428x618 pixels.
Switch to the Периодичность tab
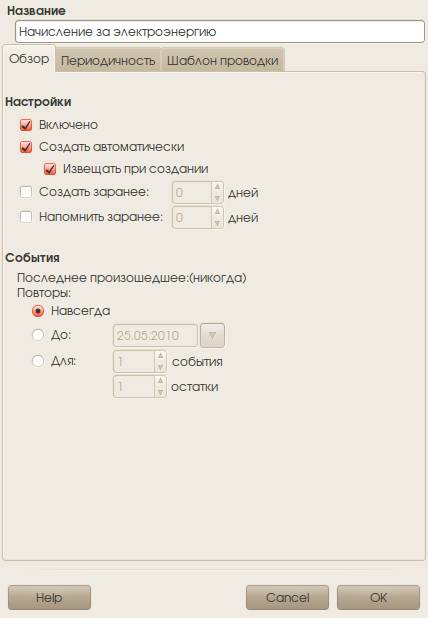(108, 60)
